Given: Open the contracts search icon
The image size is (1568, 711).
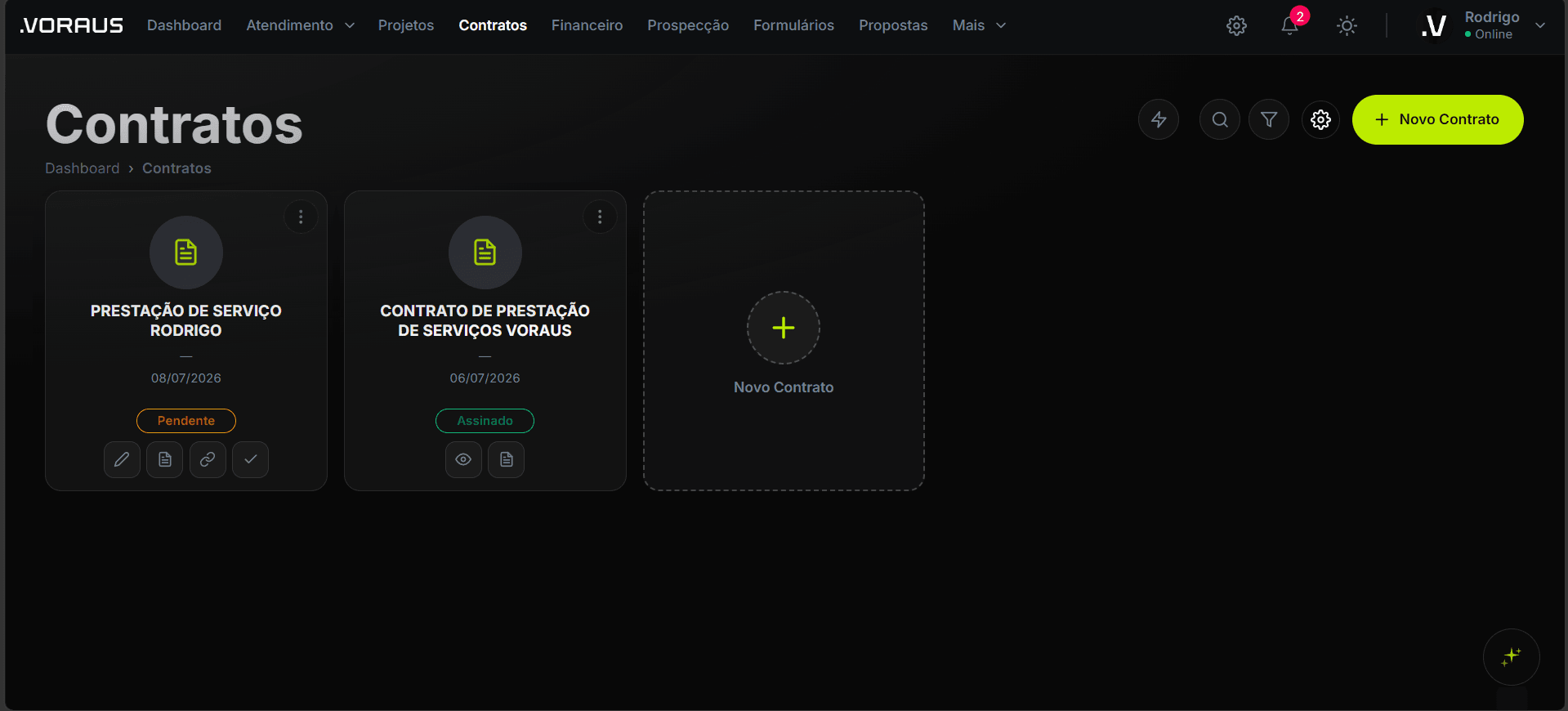Looking at the screenshot, I should pos(1220,119).
